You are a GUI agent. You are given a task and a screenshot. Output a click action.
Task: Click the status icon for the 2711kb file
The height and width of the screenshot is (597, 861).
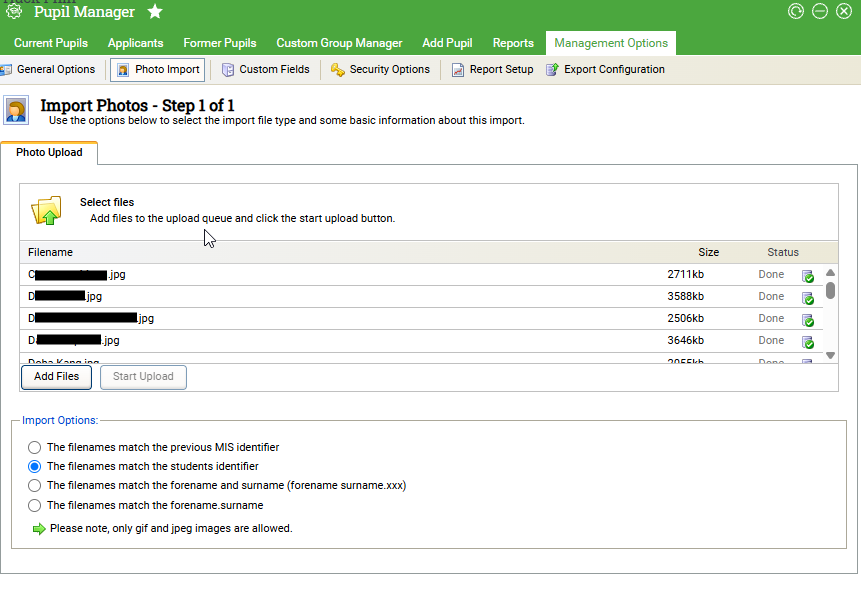(x=808, y=276)
